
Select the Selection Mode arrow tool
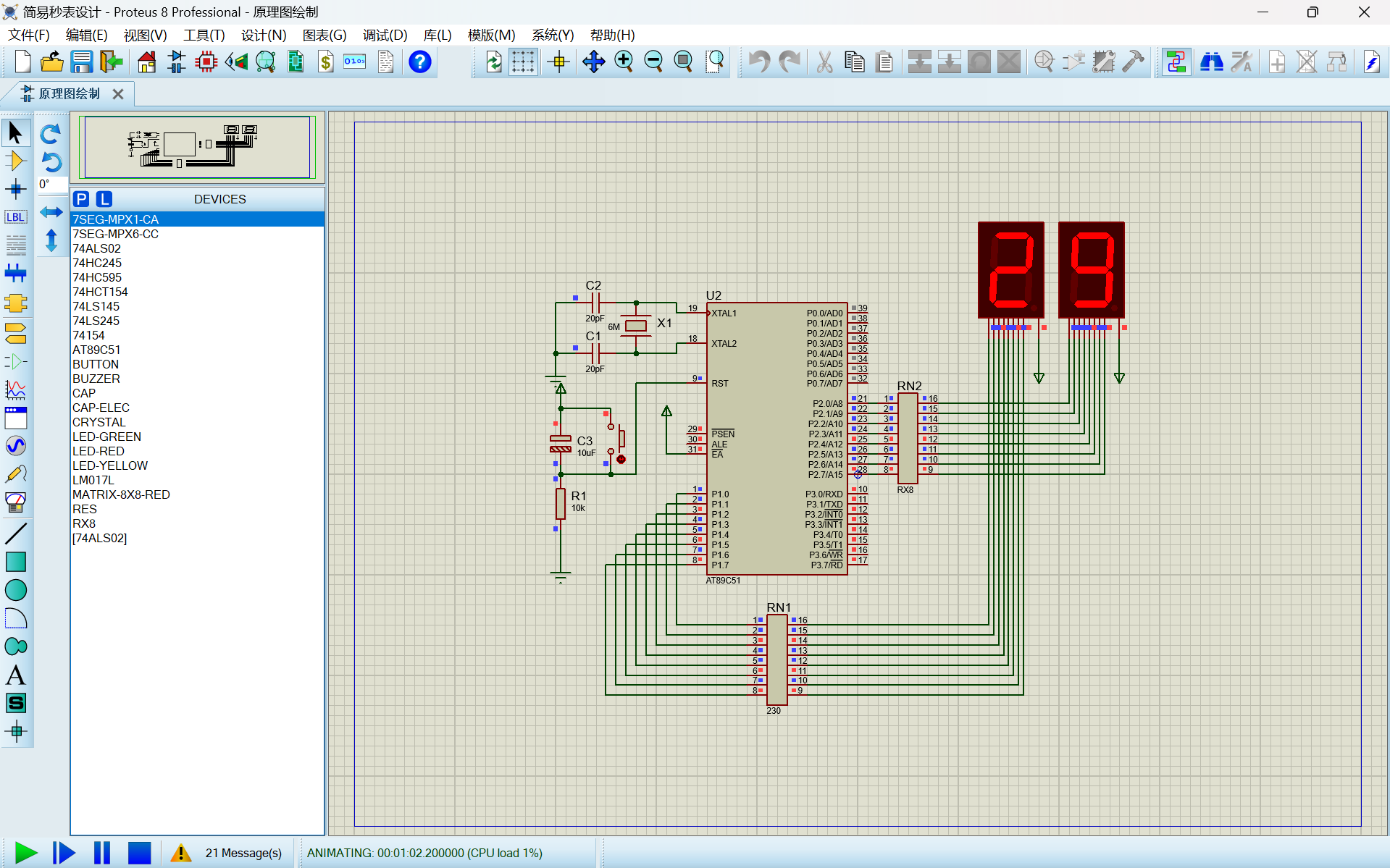pos(15,132)
